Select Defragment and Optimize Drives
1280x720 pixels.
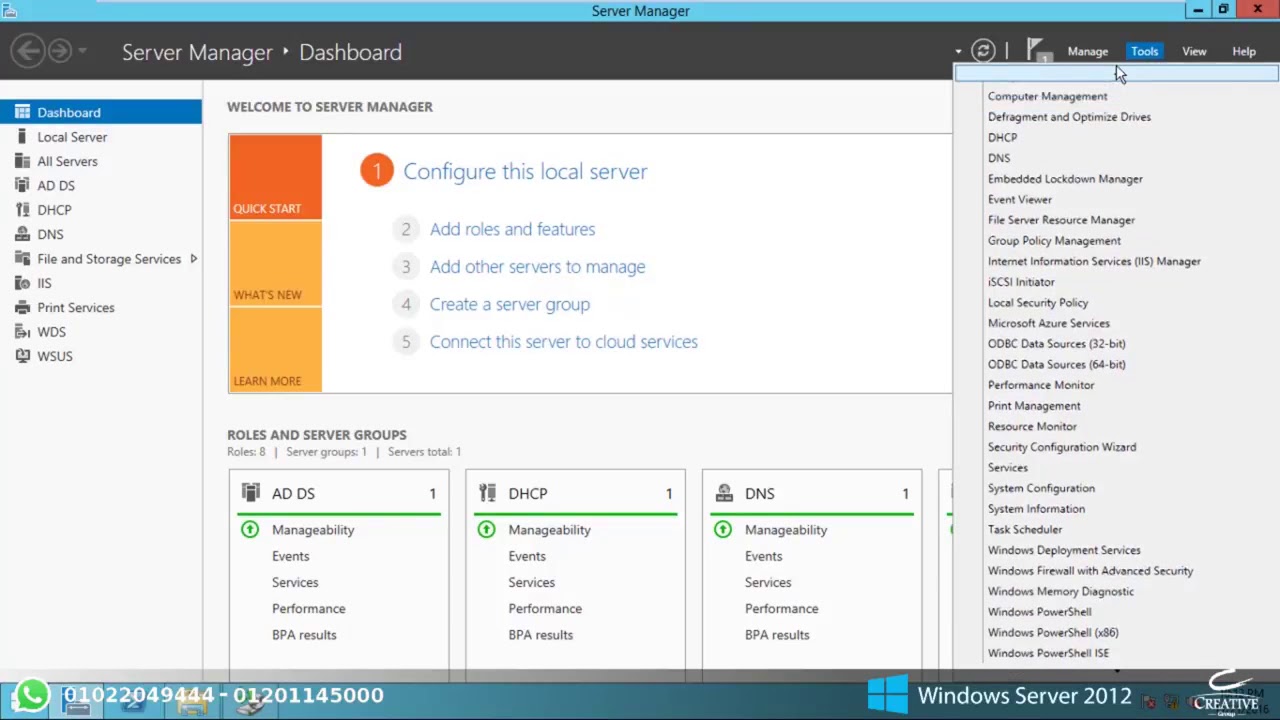pyautogui.click(x=1069, y=117)
